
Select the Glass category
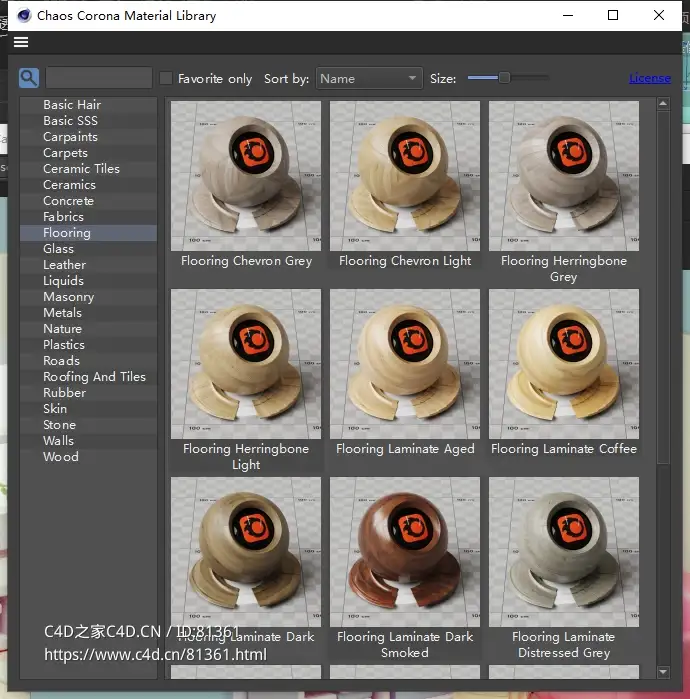pyautogui.click(x=88, y=249)
